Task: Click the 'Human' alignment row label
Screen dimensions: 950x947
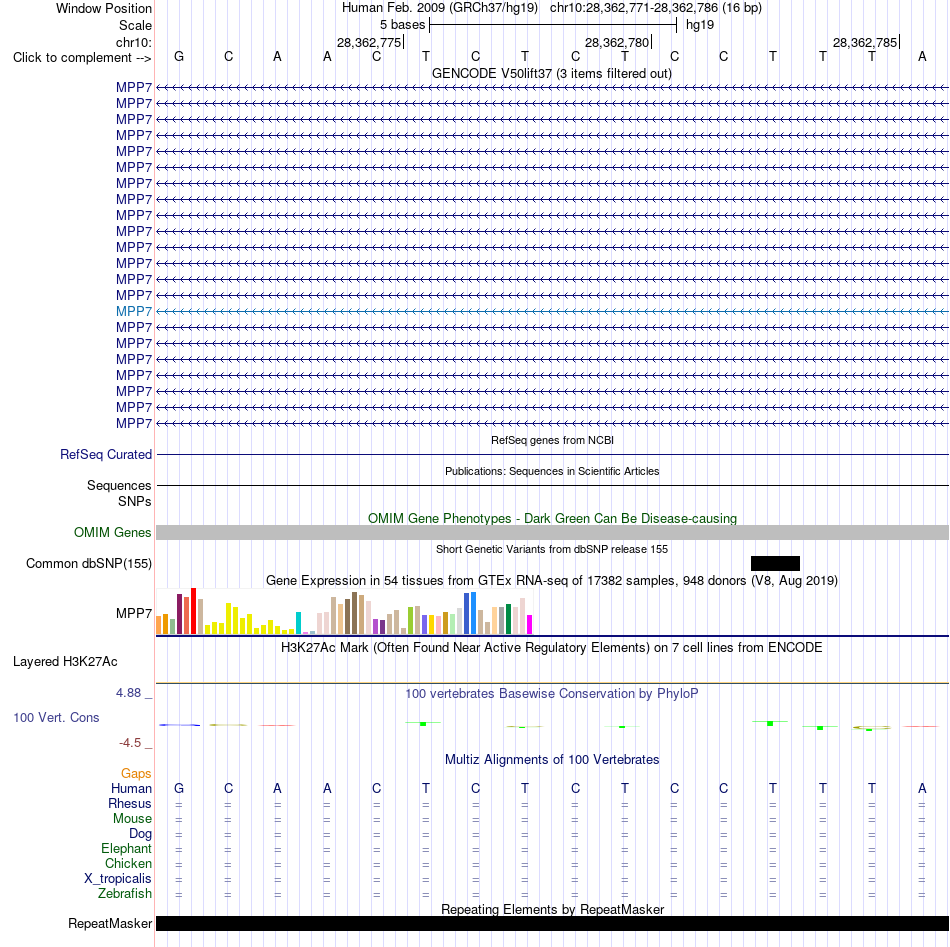Action: click(x=131, y=788)
